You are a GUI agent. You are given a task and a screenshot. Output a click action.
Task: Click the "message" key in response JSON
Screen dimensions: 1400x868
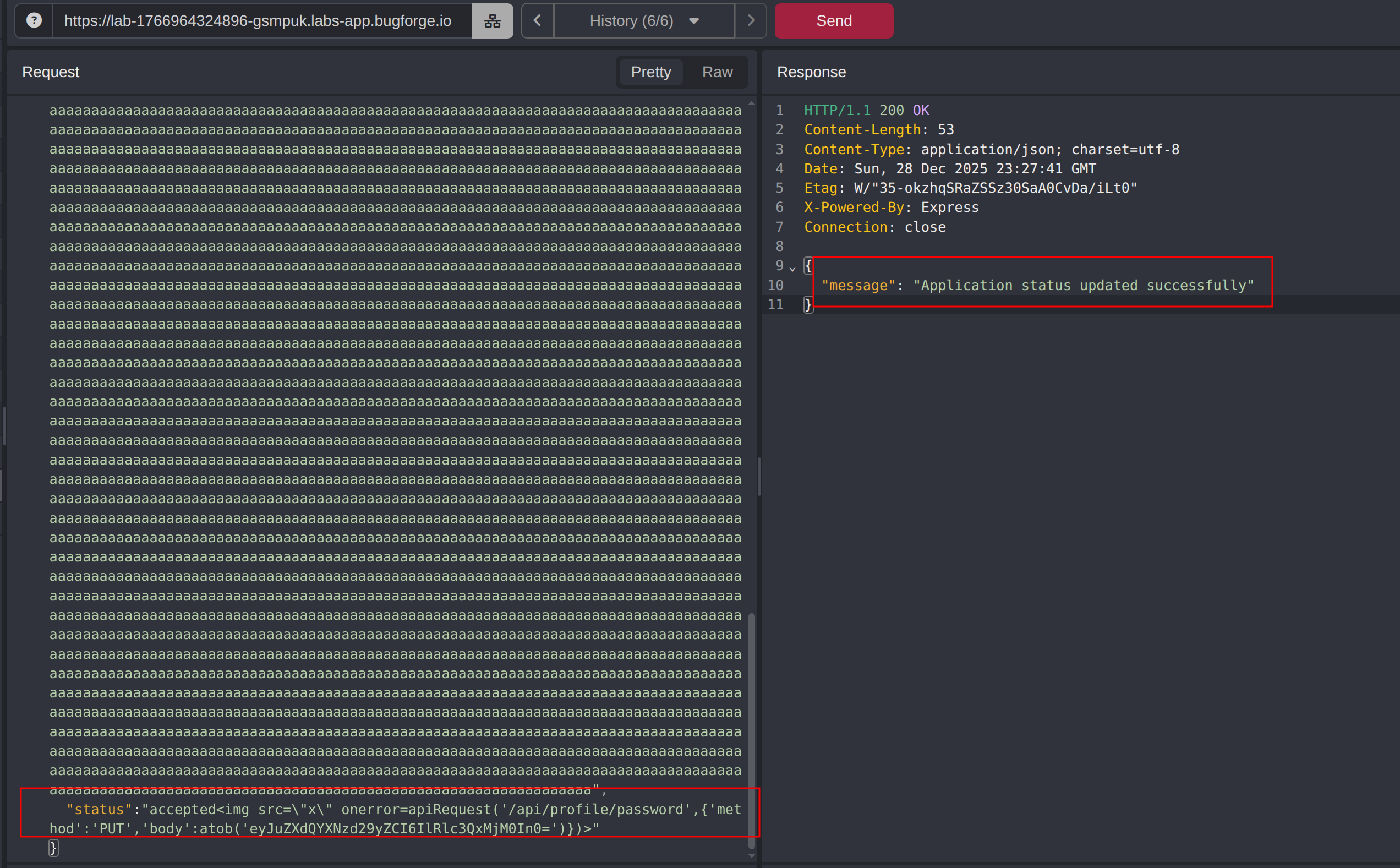(x=857, y=285)
